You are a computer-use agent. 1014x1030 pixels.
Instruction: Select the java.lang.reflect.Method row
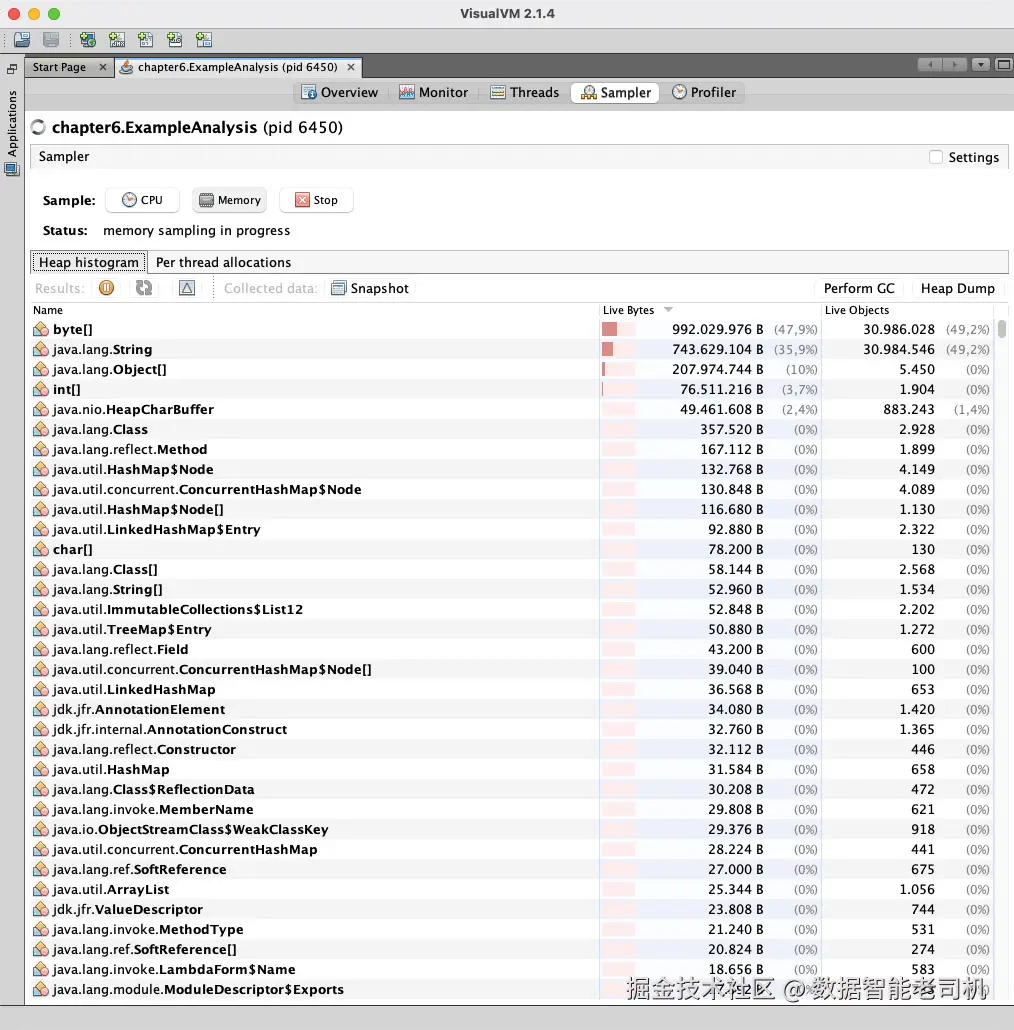[512, 449]
